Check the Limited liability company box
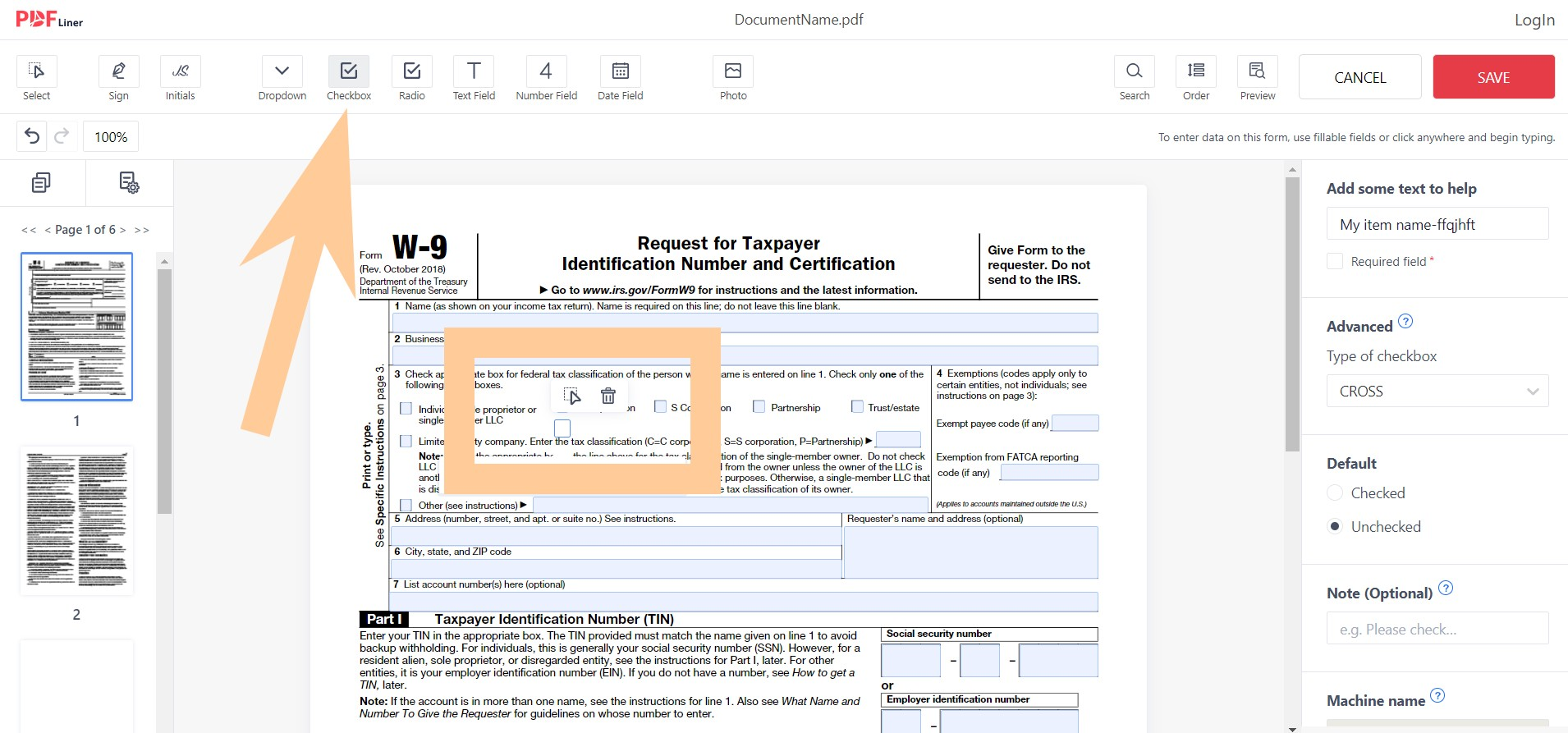 point(406,441)
